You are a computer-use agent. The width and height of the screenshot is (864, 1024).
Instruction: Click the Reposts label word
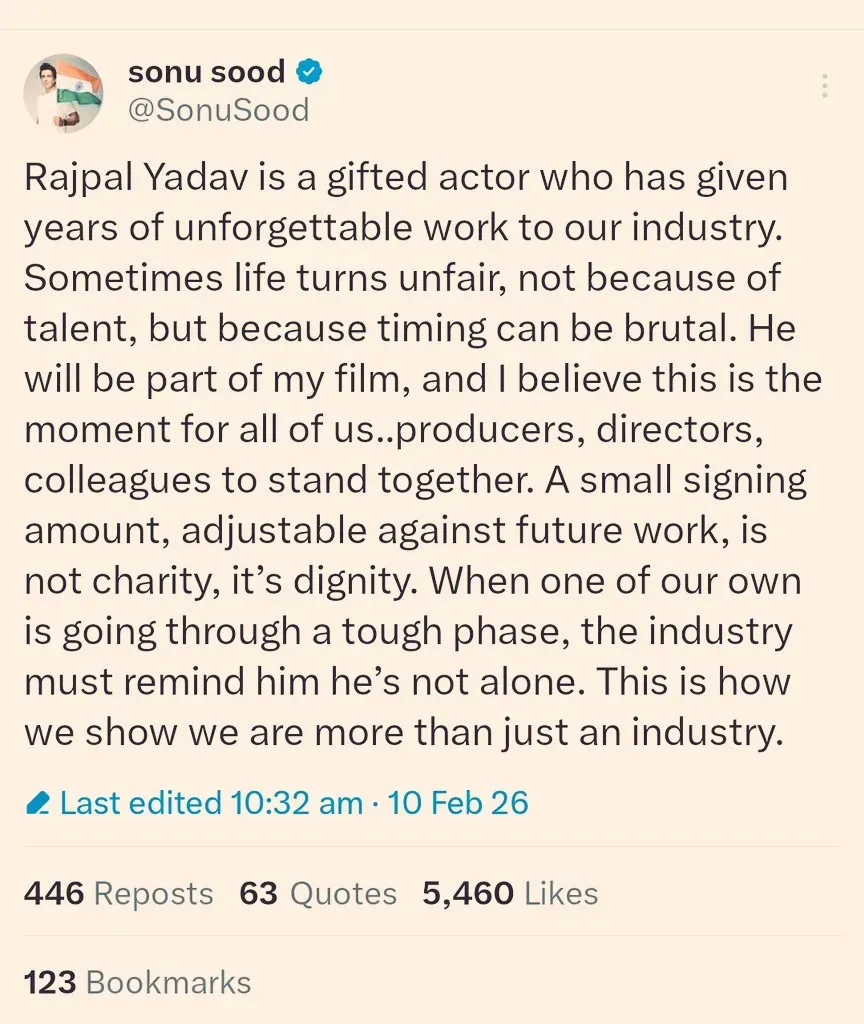152,894
